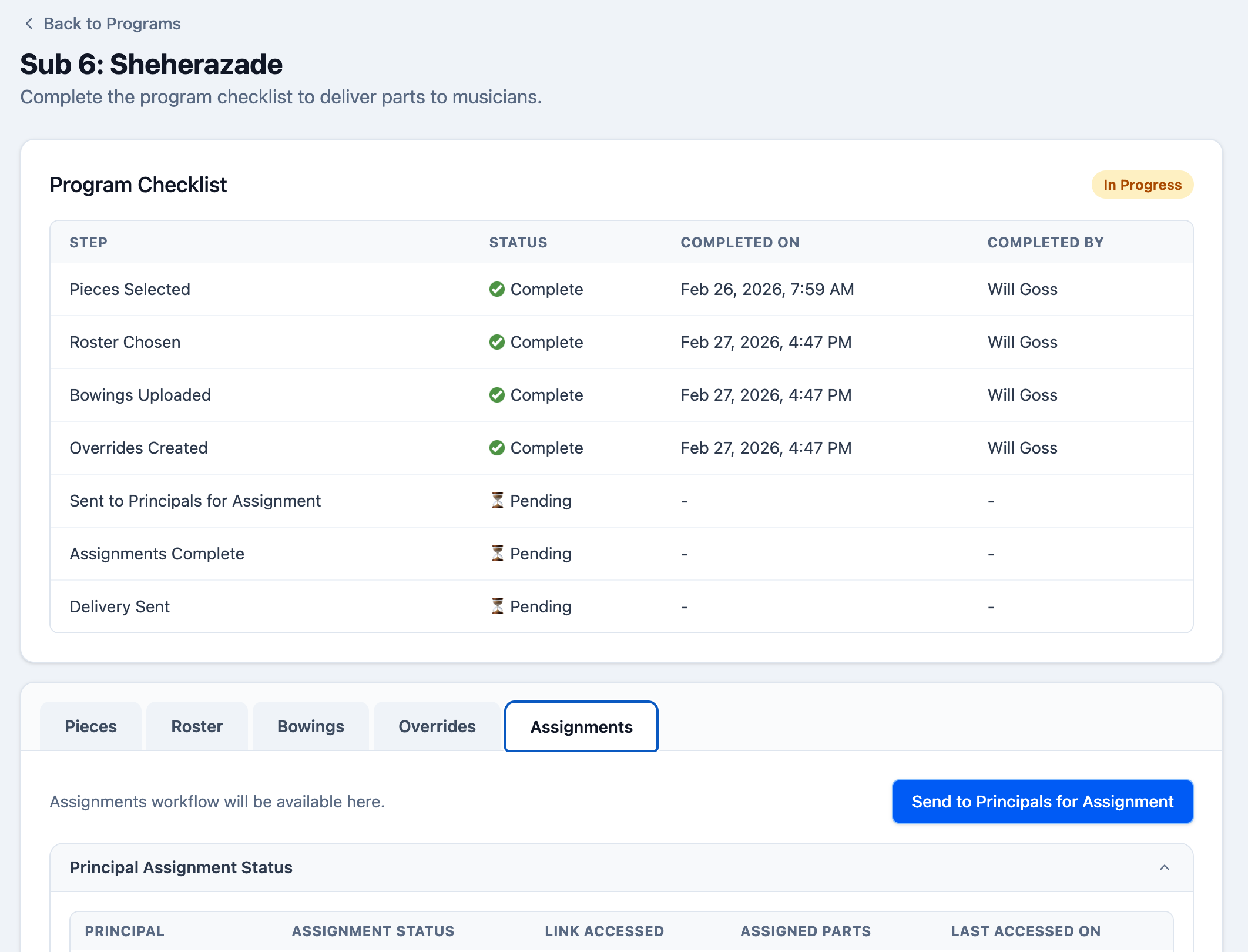This screenshot has height=952, width=1248.
Task: Select the Assignments tab
Action: click(x=581, y=726)
